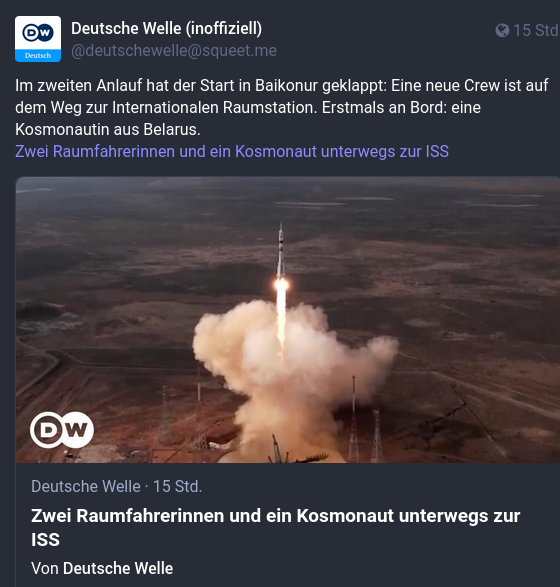Click the DW logo watermark on the image
This screenshot has height=587, width=560.
click(62, 429)
